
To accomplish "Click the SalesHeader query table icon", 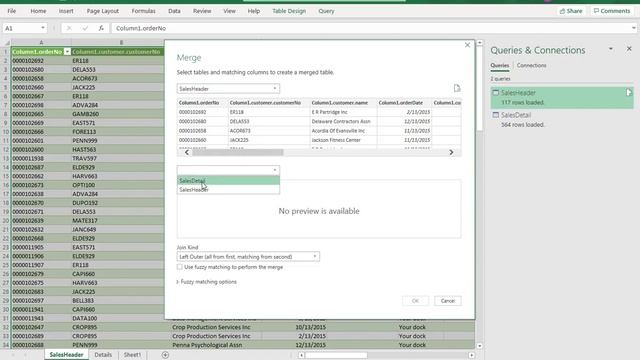I will tap(496, 93).
